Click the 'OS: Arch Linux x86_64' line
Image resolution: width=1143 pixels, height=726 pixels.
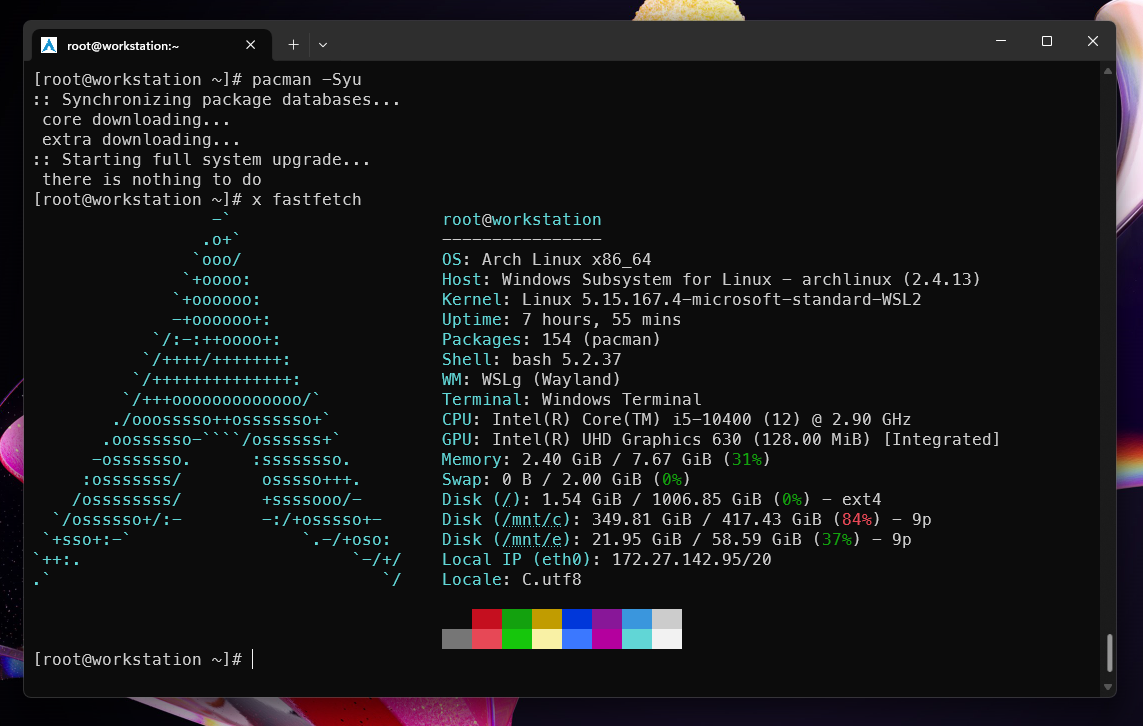coord(546,259)
